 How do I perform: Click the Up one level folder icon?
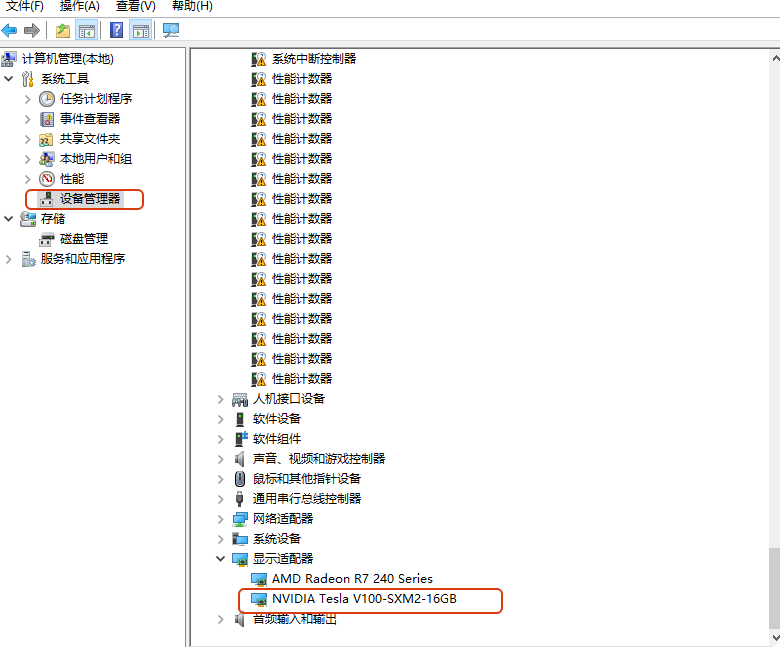[63, 30]
